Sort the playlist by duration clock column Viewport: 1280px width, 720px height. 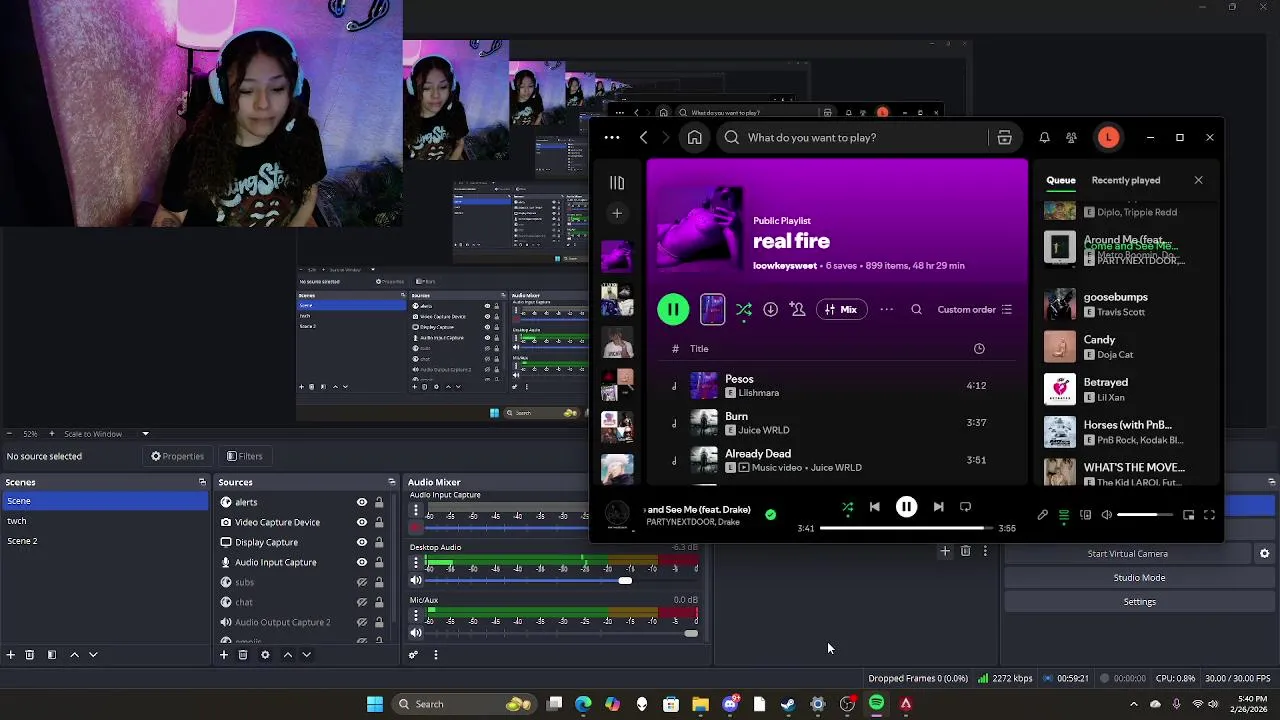(x=979, y=349)
